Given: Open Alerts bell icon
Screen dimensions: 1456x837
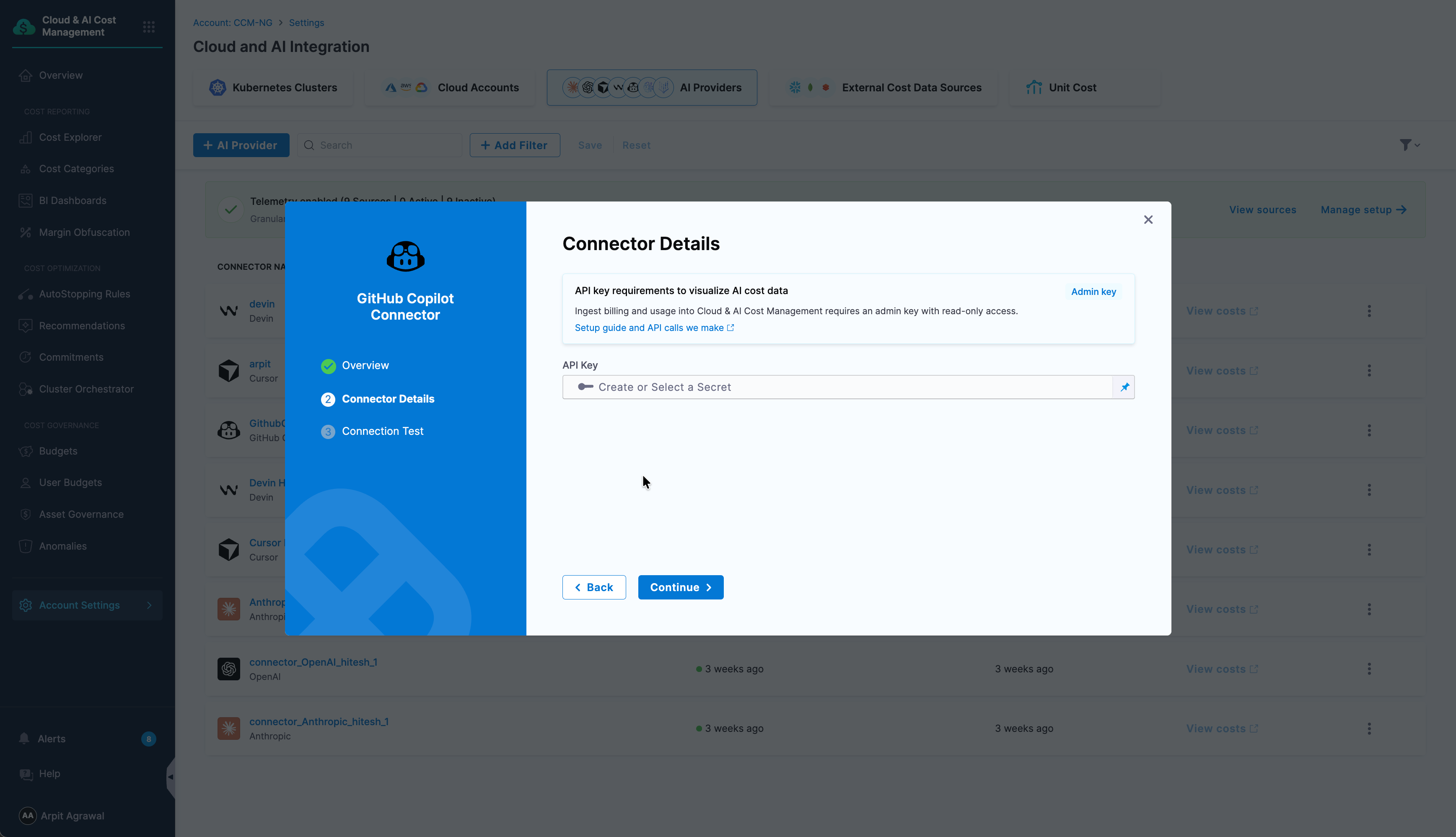Looking at the screenshot, I should [x=24, y=739].
